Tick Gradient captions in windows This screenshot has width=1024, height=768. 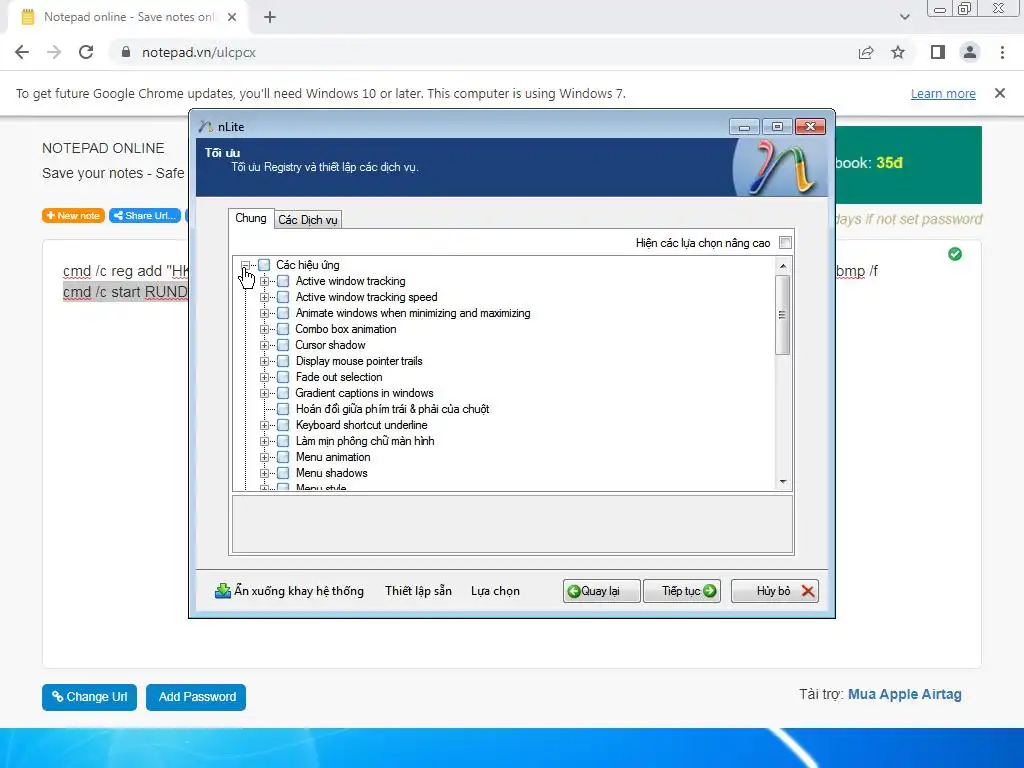click(x=283, y=393)
